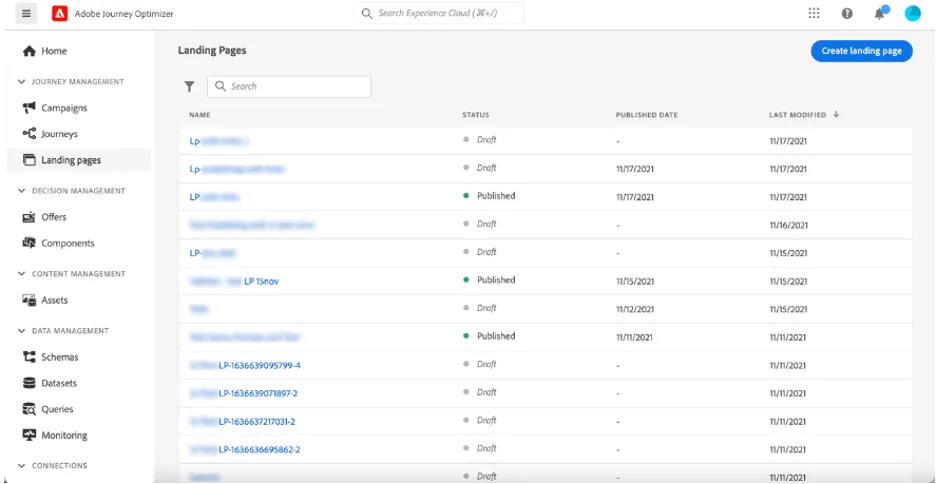Screen dimensions: 936x484
Task: Sort by Name column header
Action: [199, 115]
